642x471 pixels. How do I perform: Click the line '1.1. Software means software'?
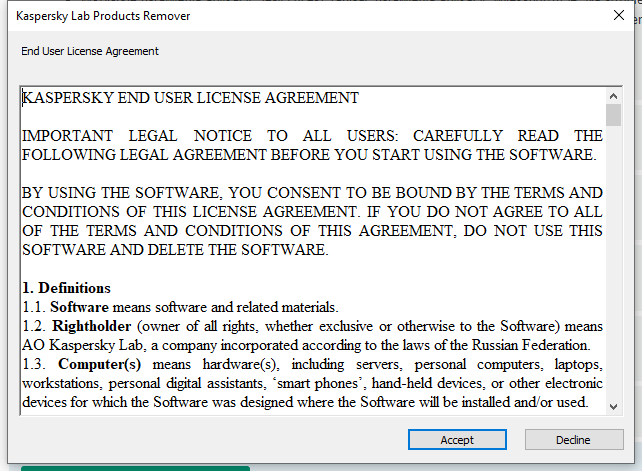coord(180,307)
